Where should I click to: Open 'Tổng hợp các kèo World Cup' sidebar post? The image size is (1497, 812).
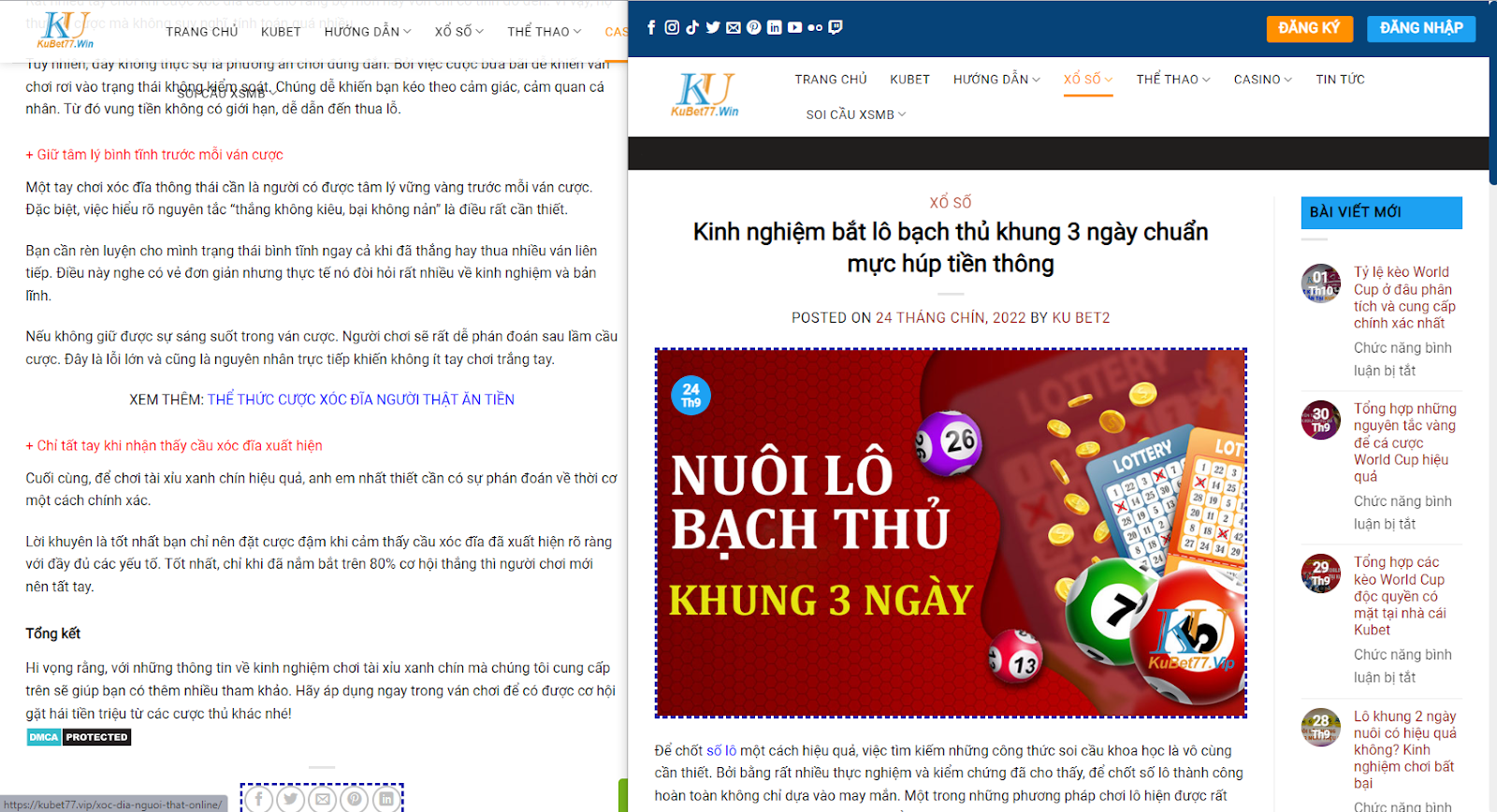[1401, 596]
